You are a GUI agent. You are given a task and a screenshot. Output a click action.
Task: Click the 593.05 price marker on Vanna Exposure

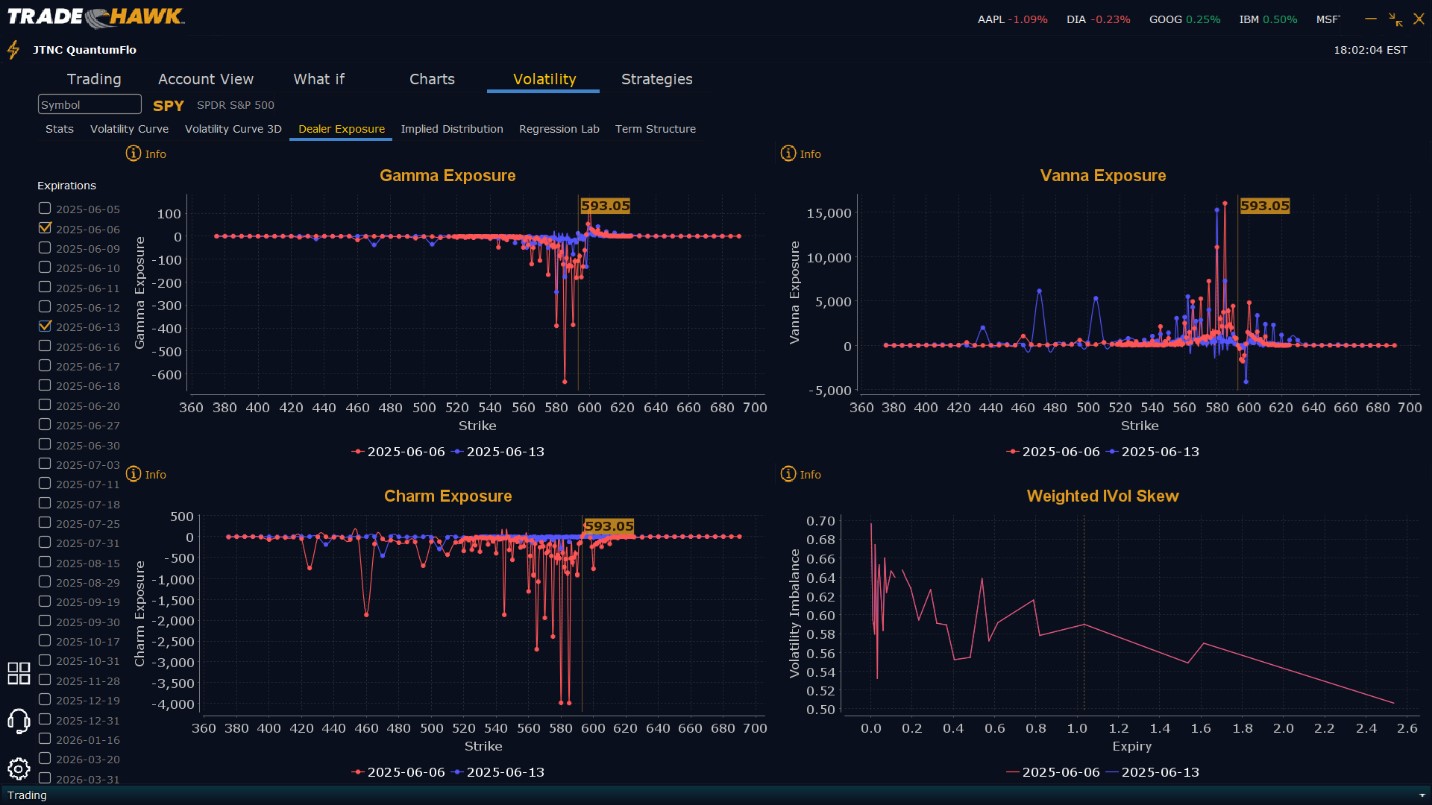(x=1265, y=206)
